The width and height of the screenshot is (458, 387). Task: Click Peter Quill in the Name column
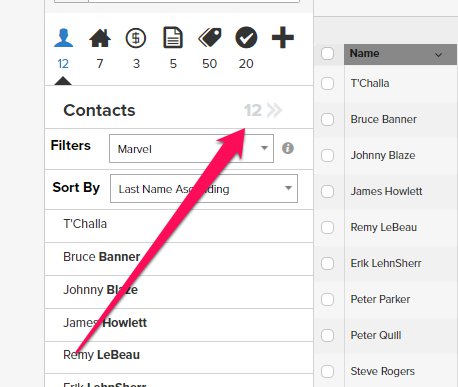tap(376, 335)
